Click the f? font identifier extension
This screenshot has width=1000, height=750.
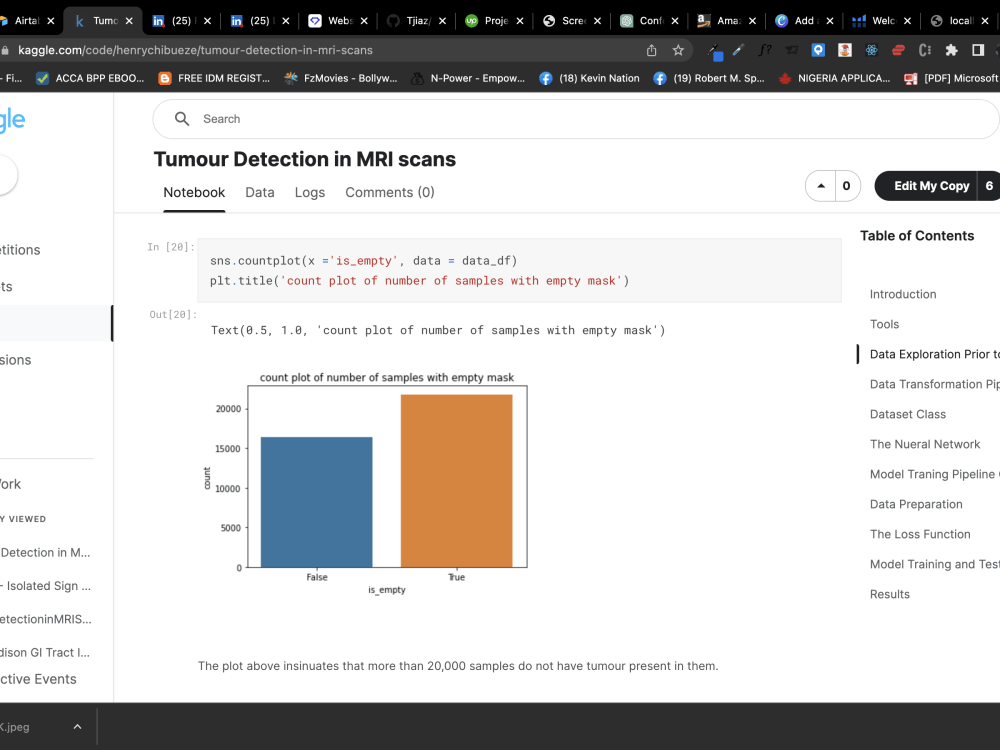[764, 50]
